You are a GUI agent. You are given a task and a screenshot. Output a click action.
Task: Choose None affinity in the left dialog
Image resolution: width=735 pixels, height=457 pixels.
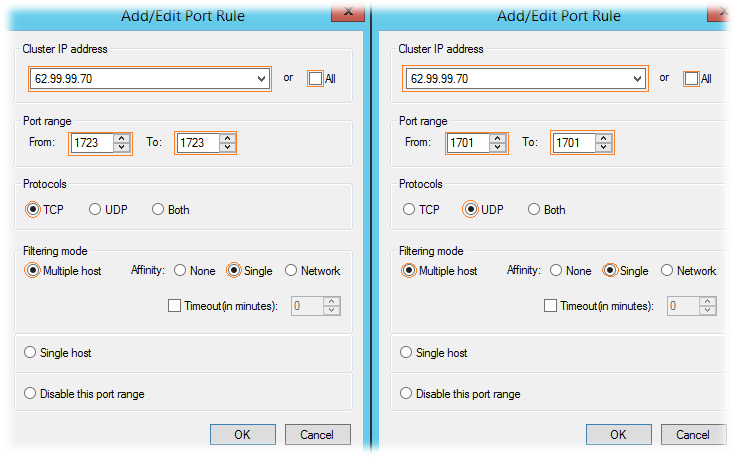click(x=180, y=270)
